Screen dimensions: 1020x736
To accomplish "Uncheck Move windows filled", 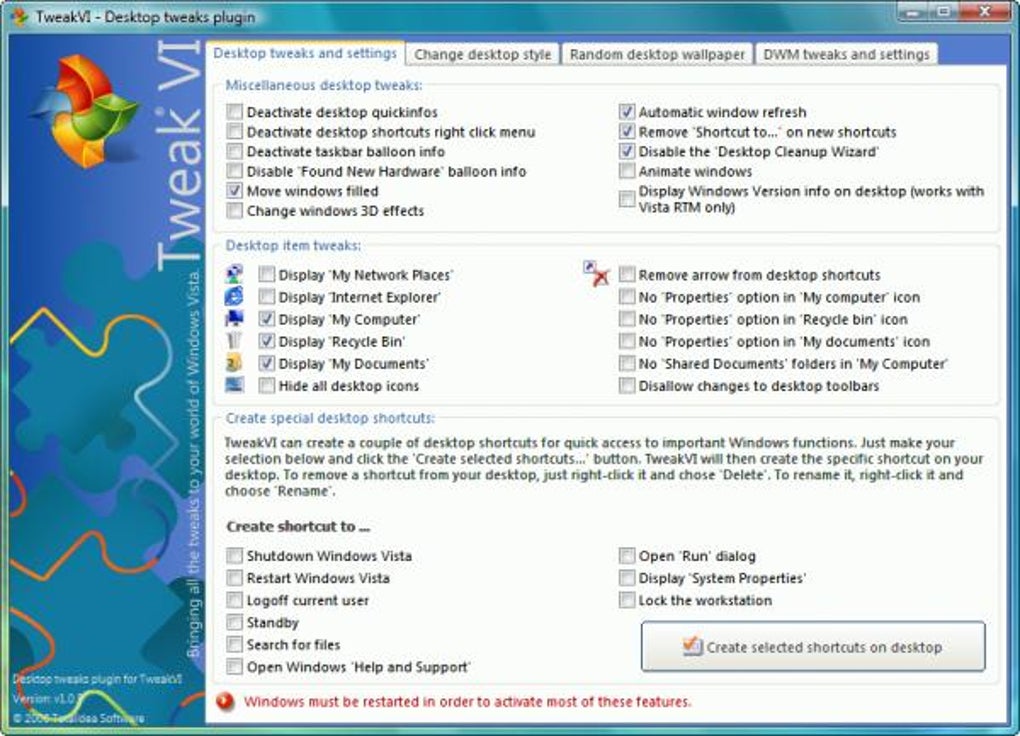I will click(x=235, y=191).
